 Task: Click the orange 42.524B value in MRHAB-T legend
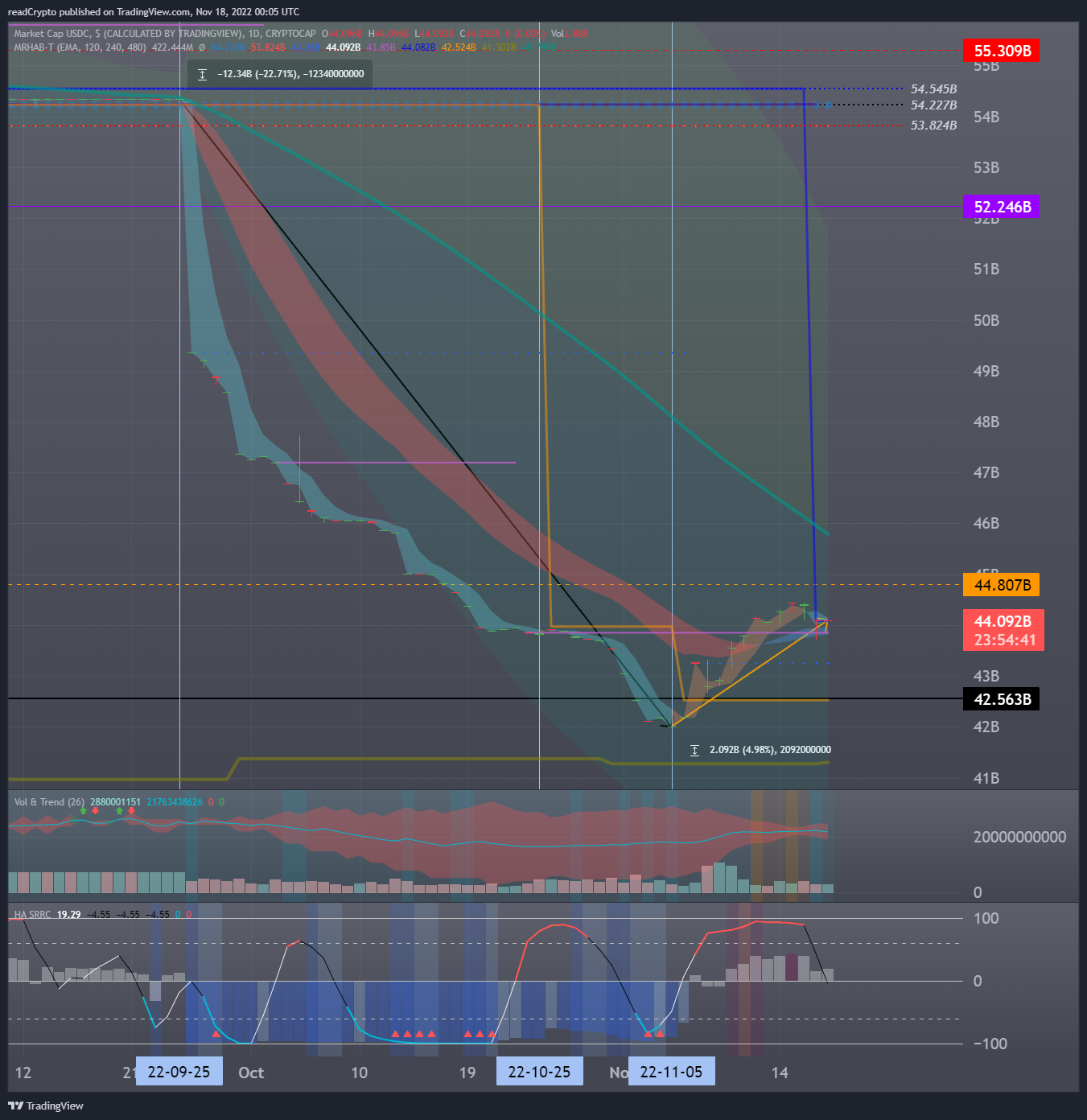459,47
